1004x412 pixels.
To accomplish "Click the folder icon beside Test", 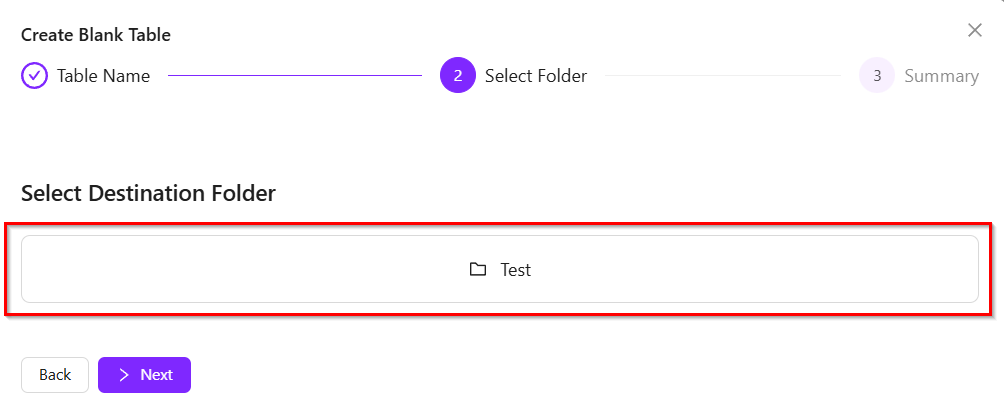I will point(478,270).
